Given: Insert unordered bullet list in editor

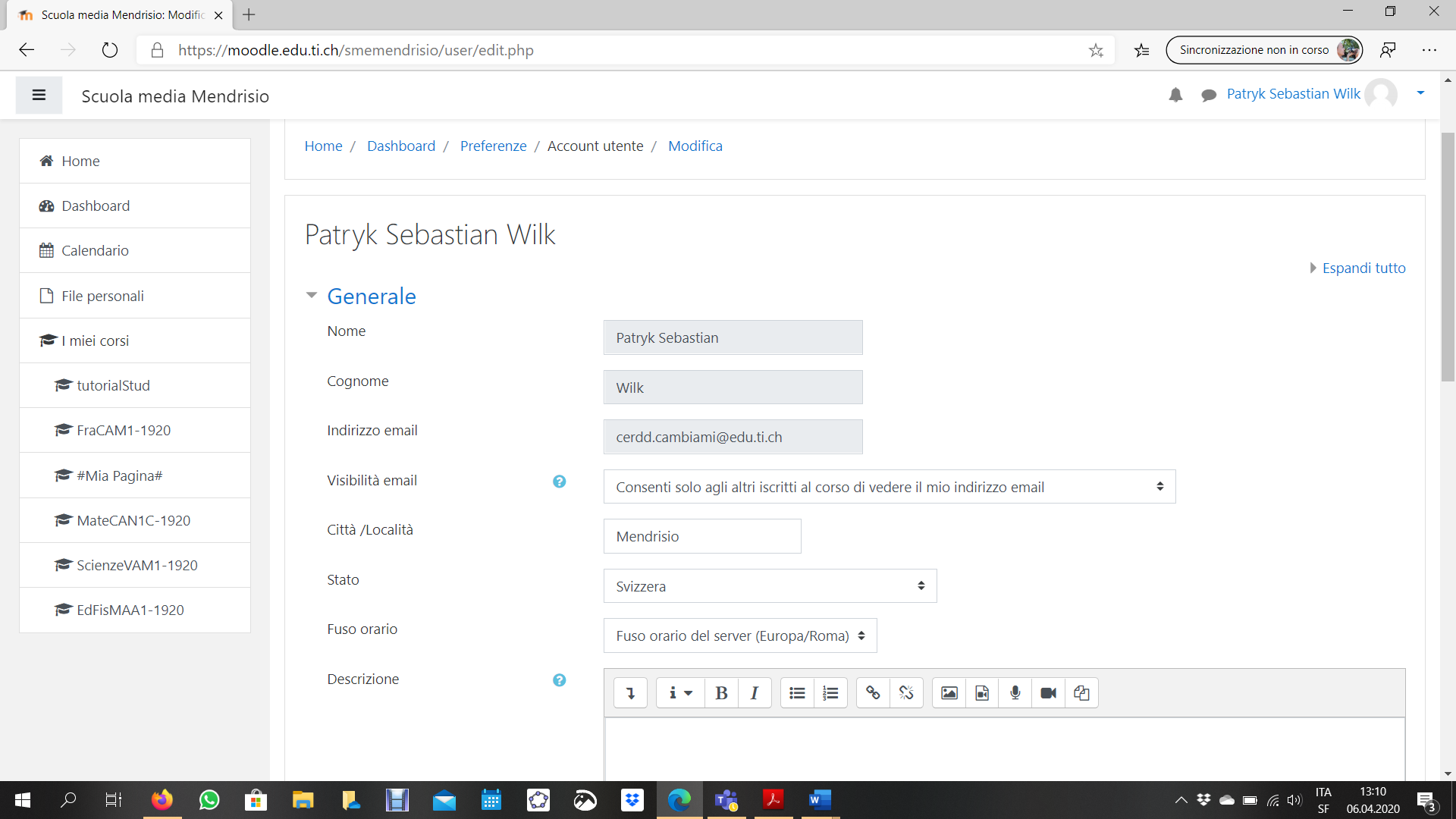Looking at the screenshot, I should tap(797, 693).
